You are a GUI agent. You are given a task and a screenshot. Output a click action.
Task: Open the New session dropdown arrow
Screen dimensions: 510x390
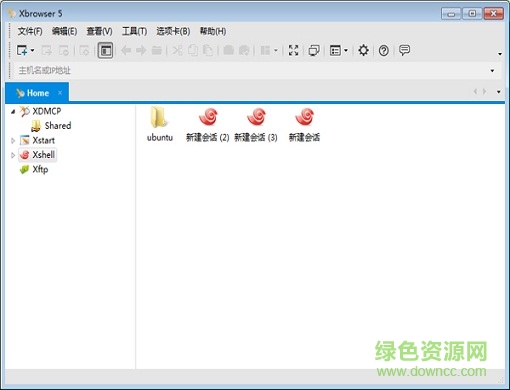pos(32,51)
